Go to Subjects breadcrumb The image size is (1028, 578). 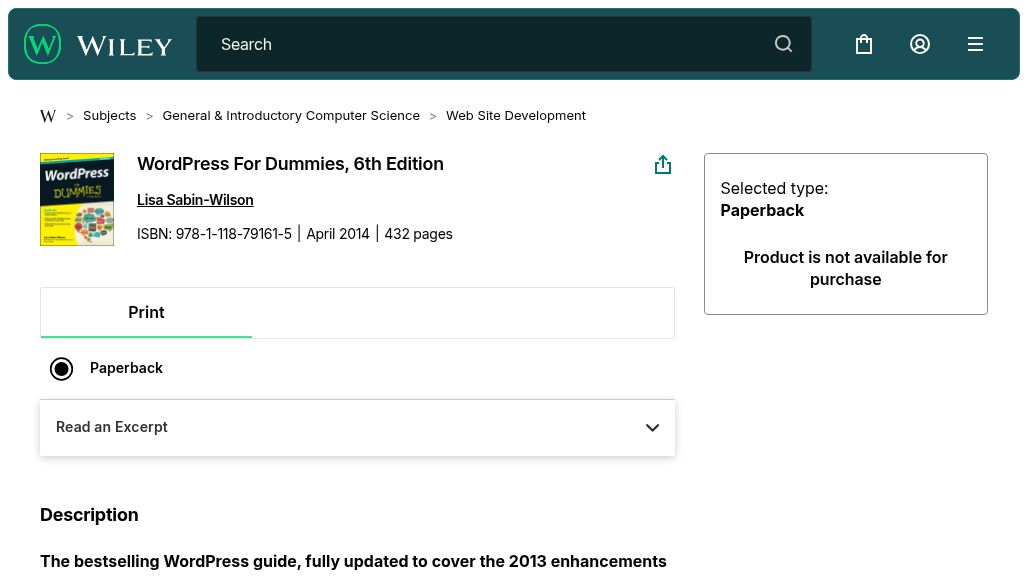(x=109, y=116)
